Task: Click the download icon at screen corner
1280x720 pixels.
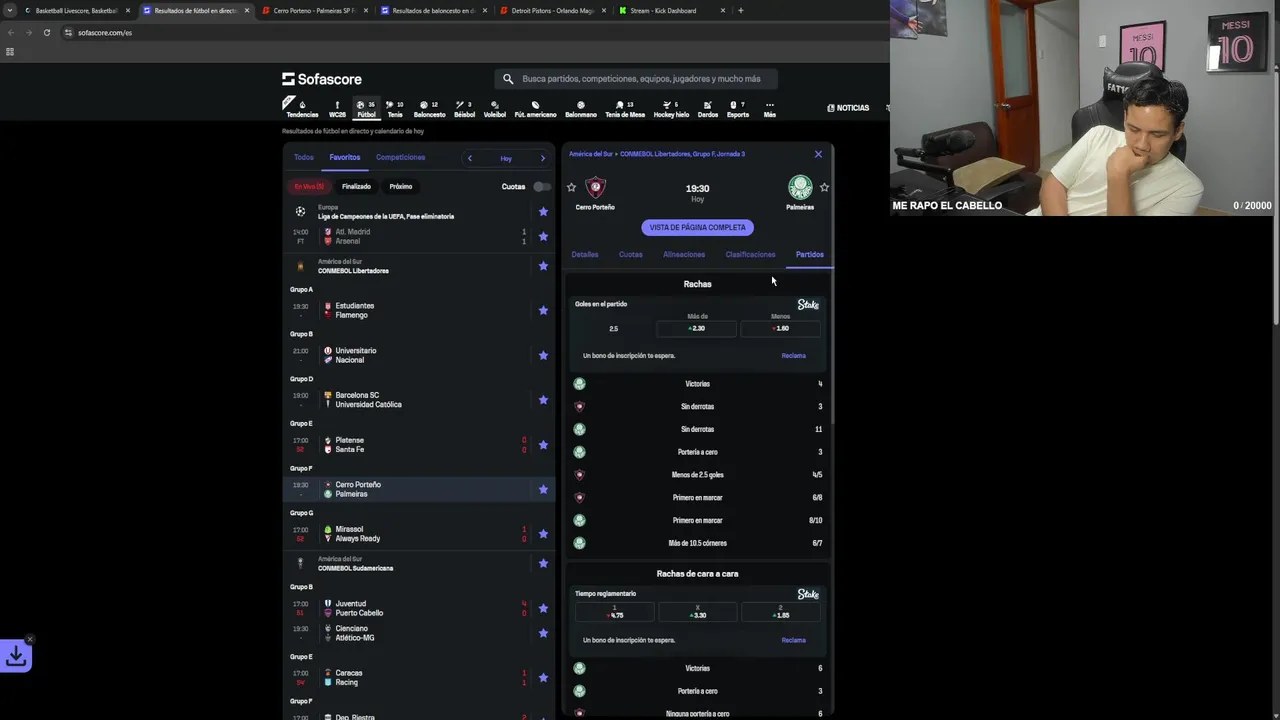Action: (16, 656)
